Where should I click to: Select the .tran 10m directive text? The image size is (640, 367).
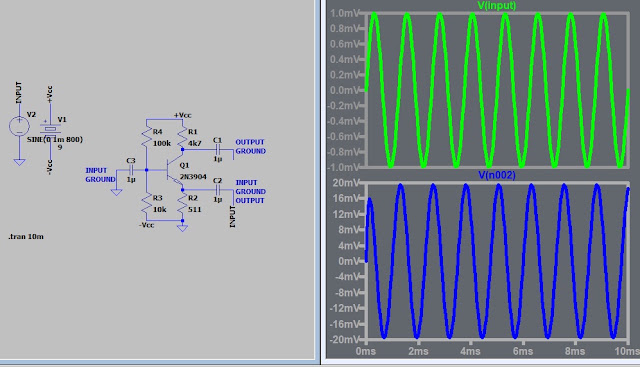coord(26,237)
